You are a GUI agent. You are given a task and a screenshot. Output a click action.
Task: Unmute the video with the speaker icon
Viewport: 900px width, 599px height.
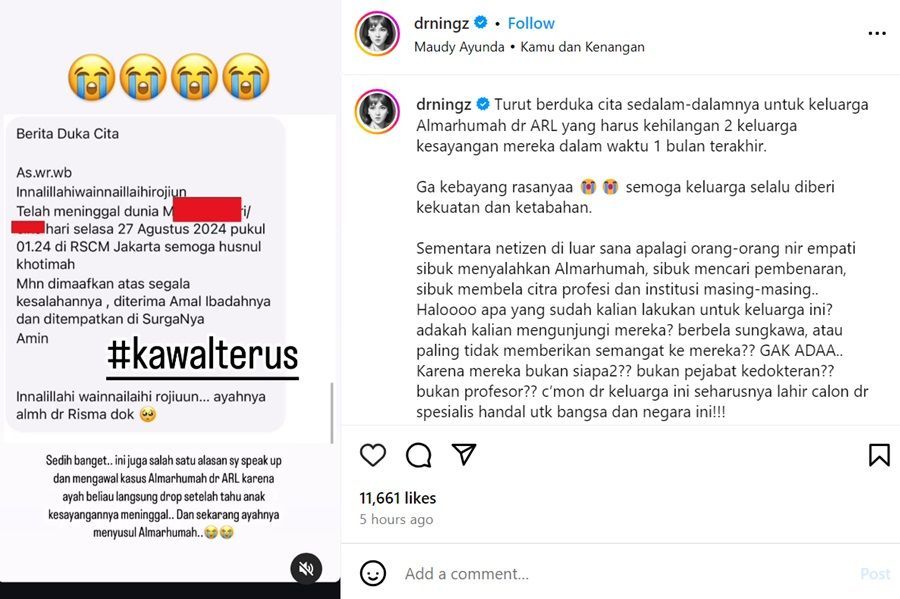(307, 569)
